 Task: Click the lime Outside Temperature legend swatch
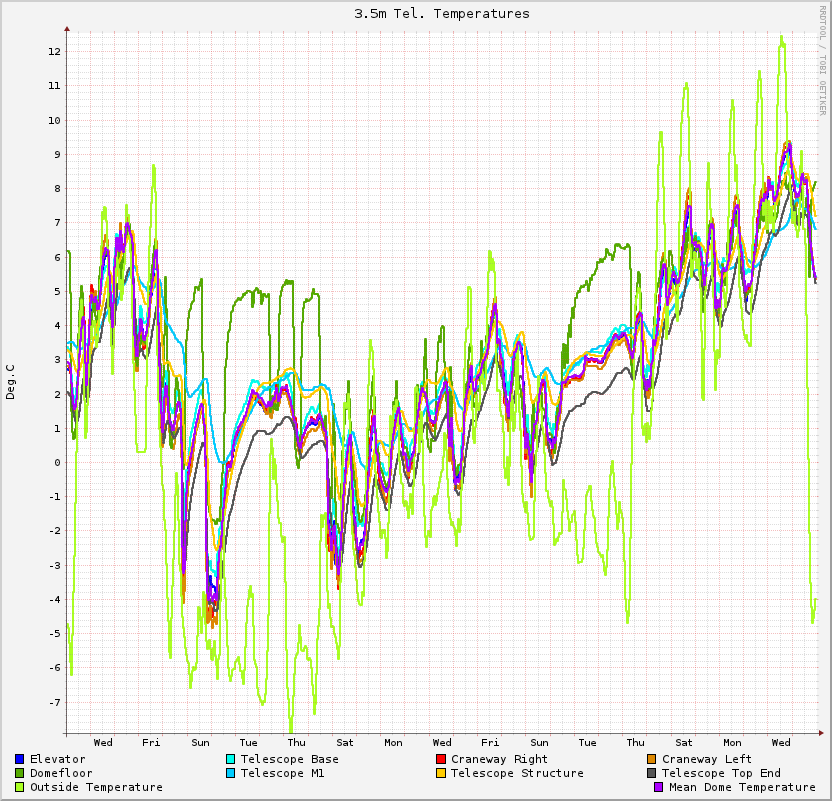20,787
